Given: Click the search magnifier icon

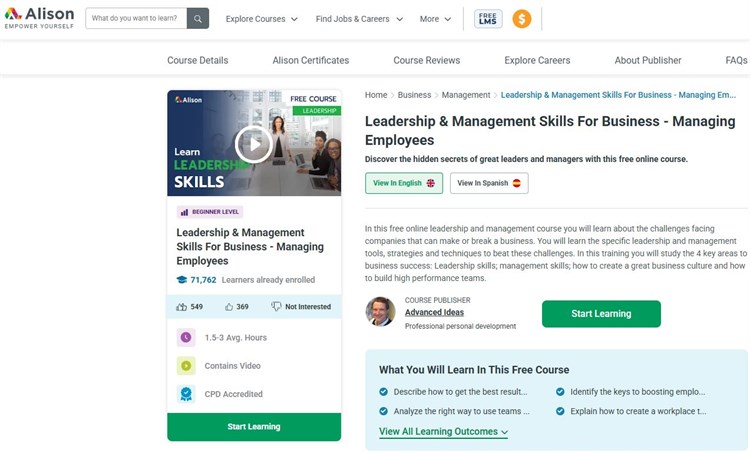Looking at the screenshot, I should coord(198,19).
